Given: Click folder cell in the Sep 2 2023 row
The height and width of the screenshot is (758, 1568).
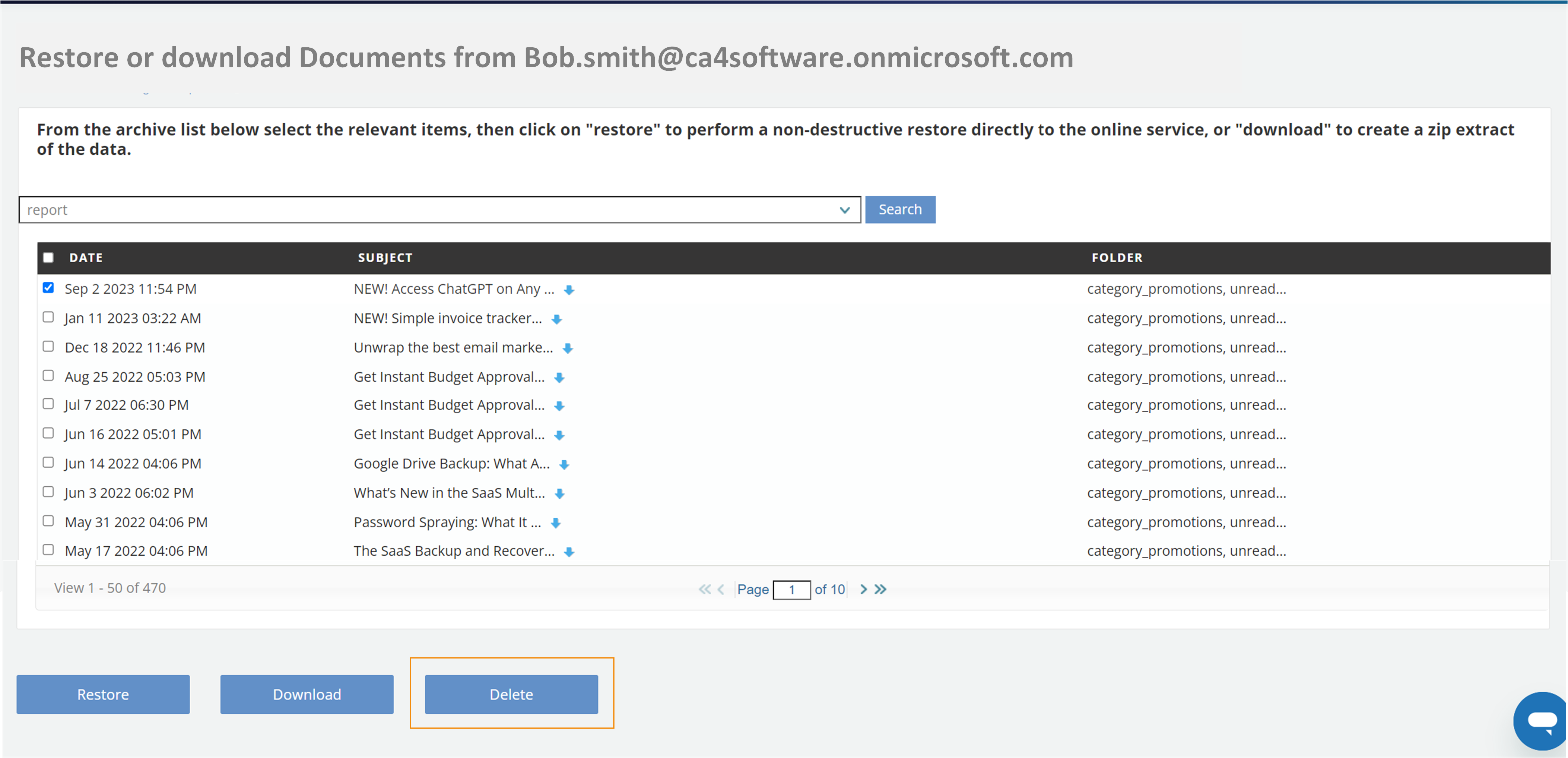Looking at the screenshot, I should 1186,288.
